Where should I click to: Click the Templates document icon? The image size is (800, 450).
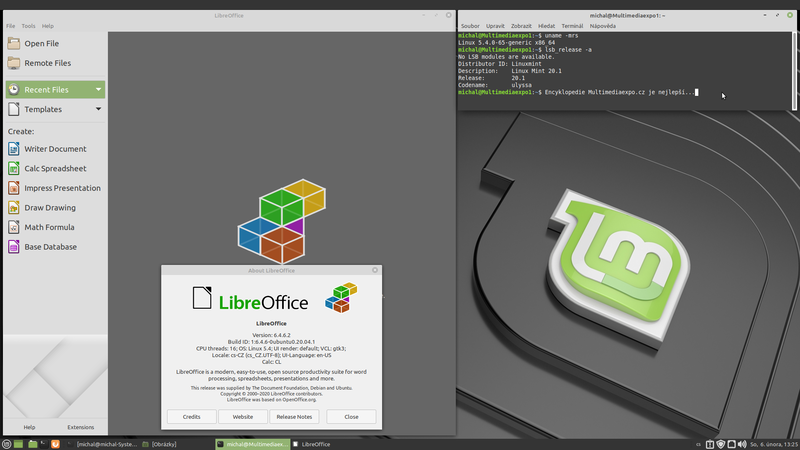pyautogui.click(x=14, y=109)
